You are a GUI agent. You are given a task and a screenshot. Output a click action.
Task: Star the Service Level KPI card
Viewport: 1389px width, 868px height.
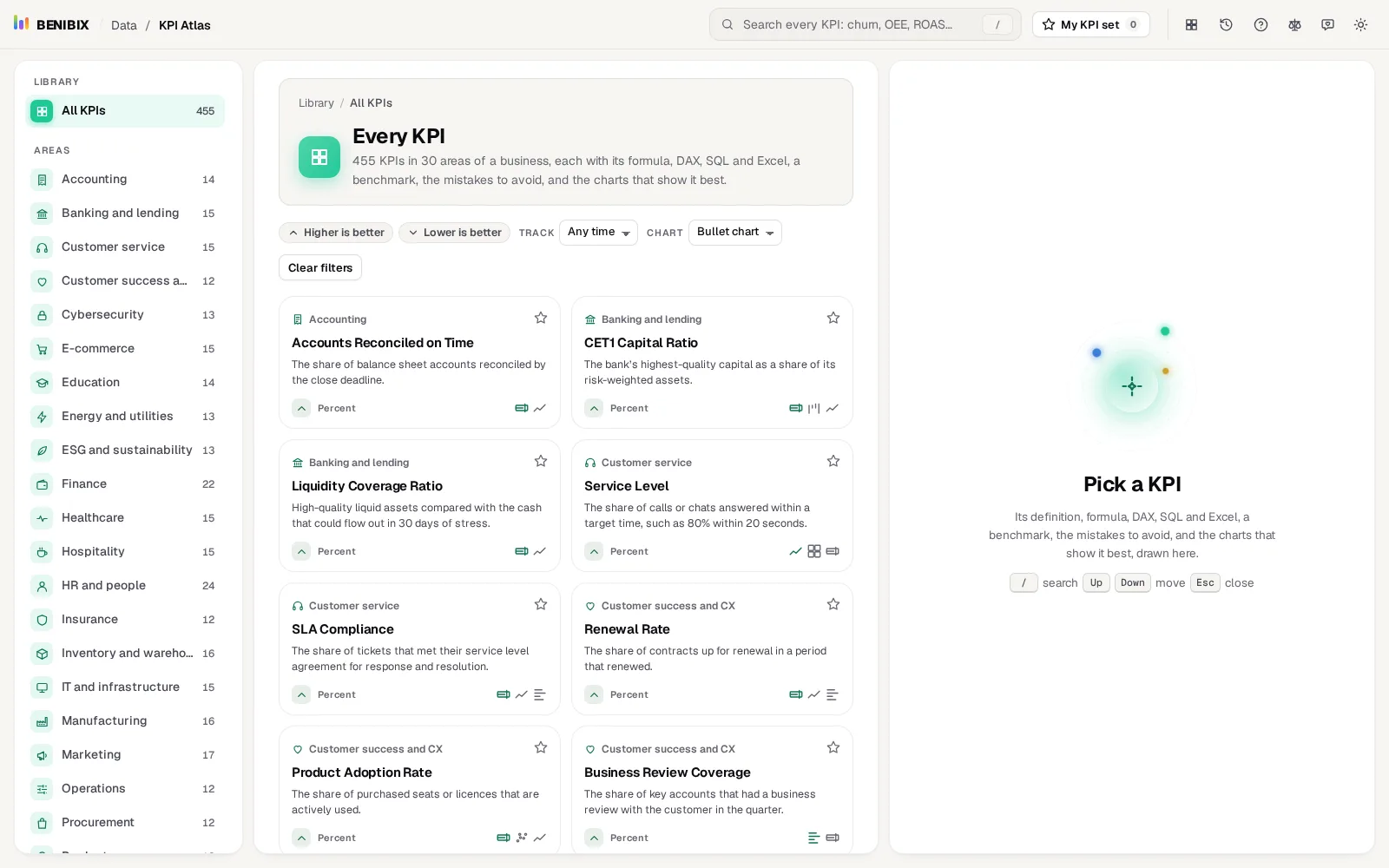point(833,462)
